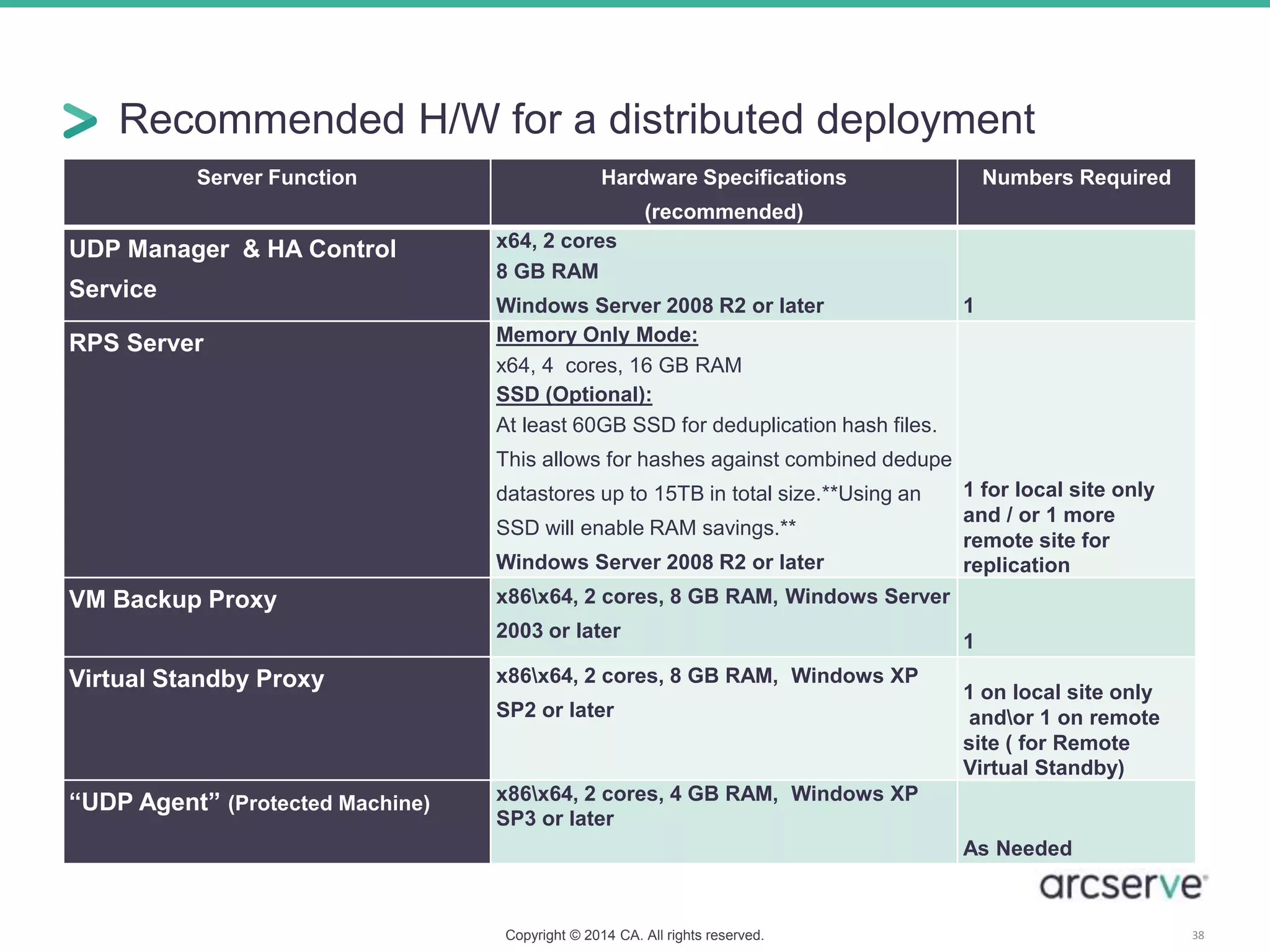This screenshot has height=952, width=1270.
Task: Select the 'UDP Manager & HA Control Service' cell
Action: pos(277,275)
